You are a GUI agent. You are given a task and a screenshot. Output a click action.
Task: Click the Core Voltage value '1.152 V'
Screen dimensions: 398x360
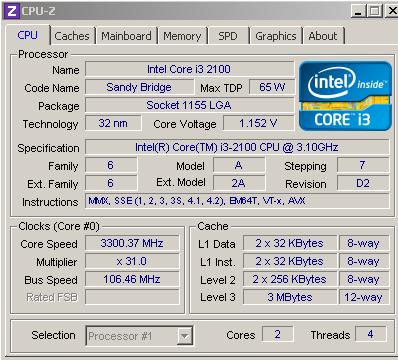(x=259, y=123)
